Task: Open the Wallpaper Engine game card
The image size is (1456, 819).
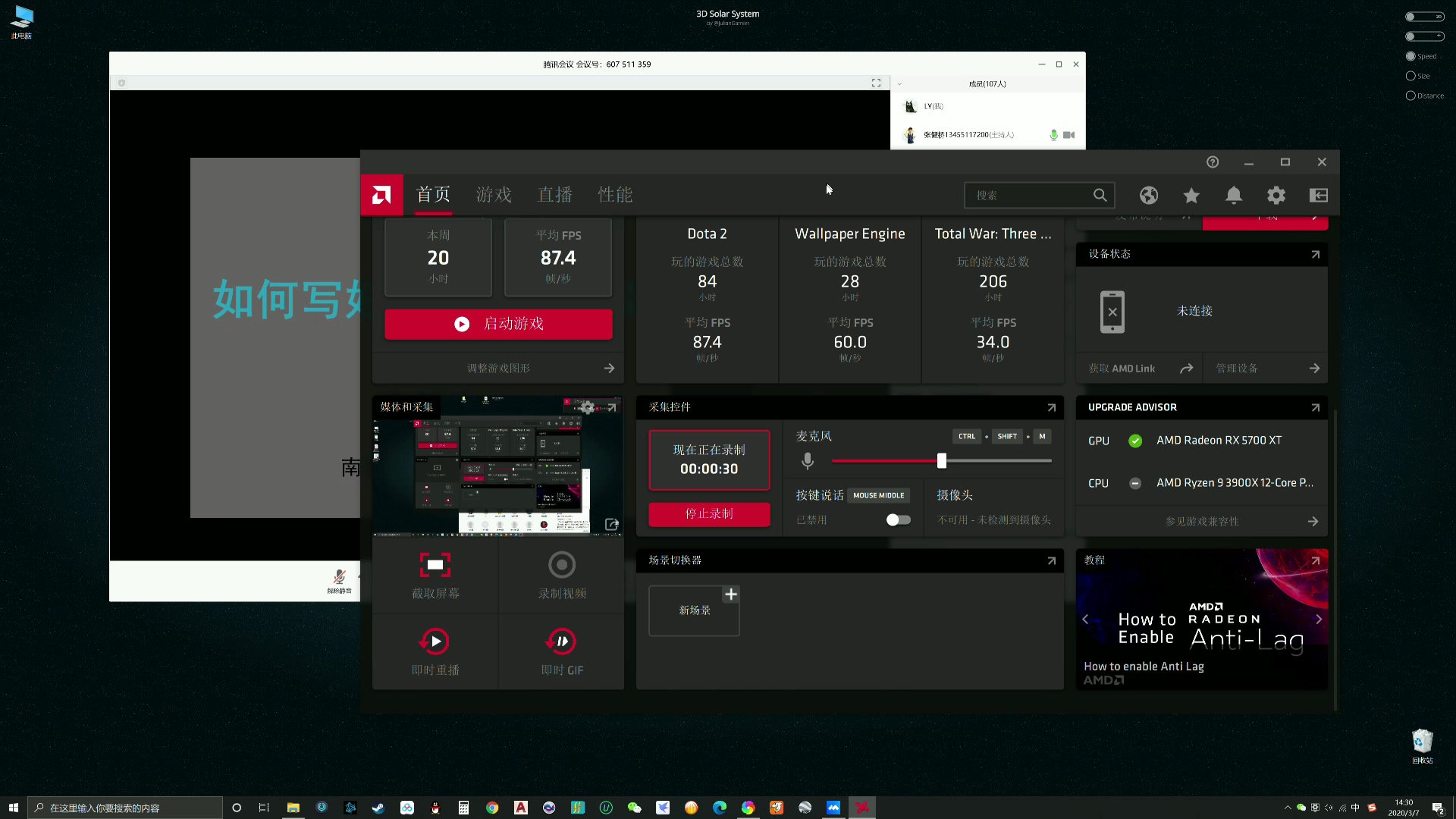Action: coord(849,298)
